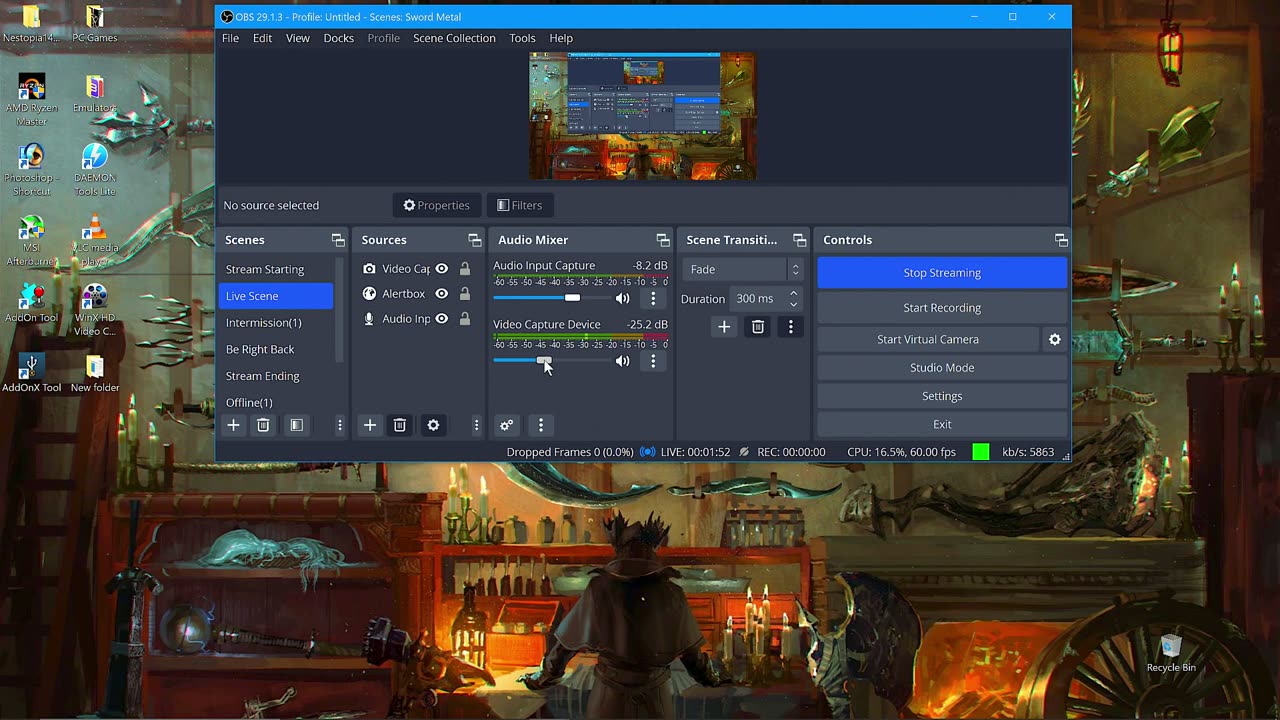Click Video Capture Device volume slider

[551, 361]
